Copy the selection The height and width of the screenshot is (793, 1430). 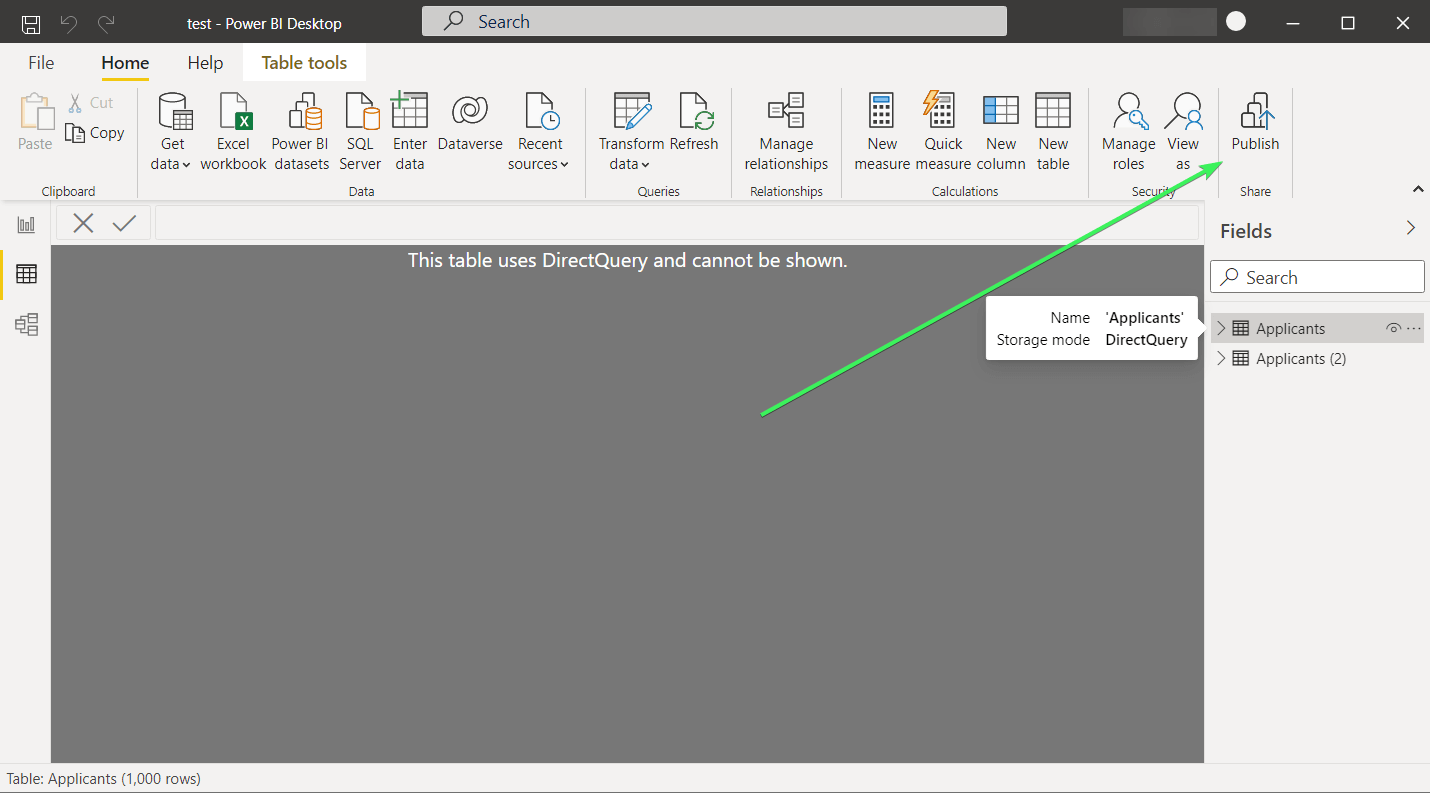pos(95,133)
